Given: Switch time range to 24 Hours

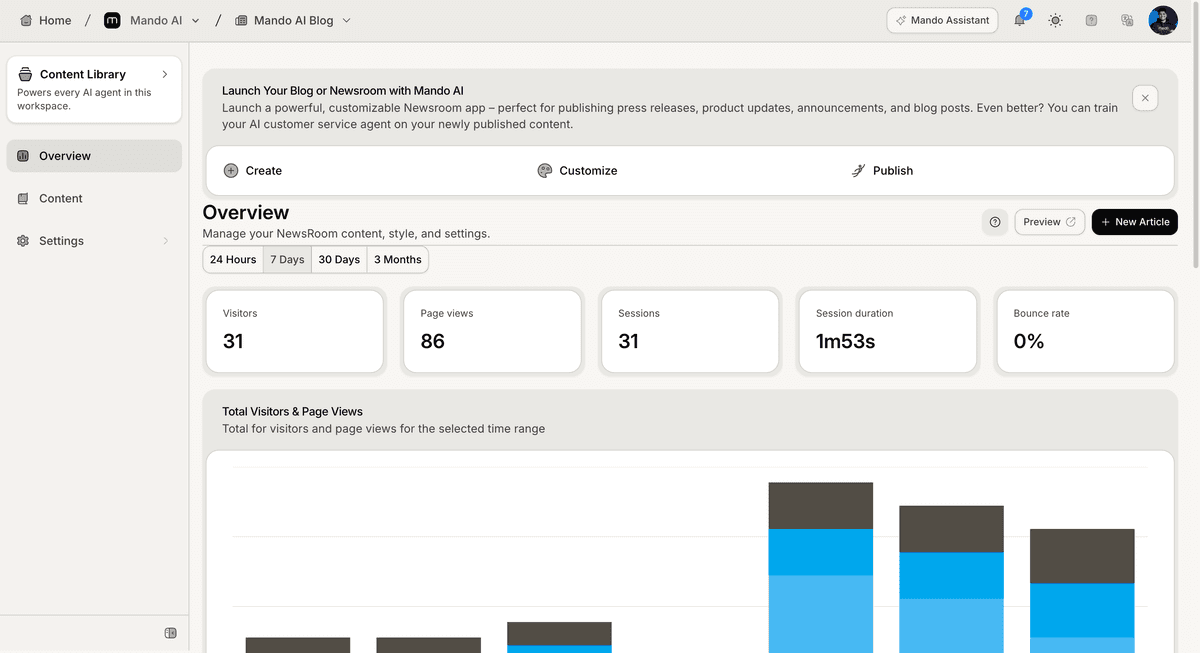Looking at the screenshot, I should tap(233, 260).
